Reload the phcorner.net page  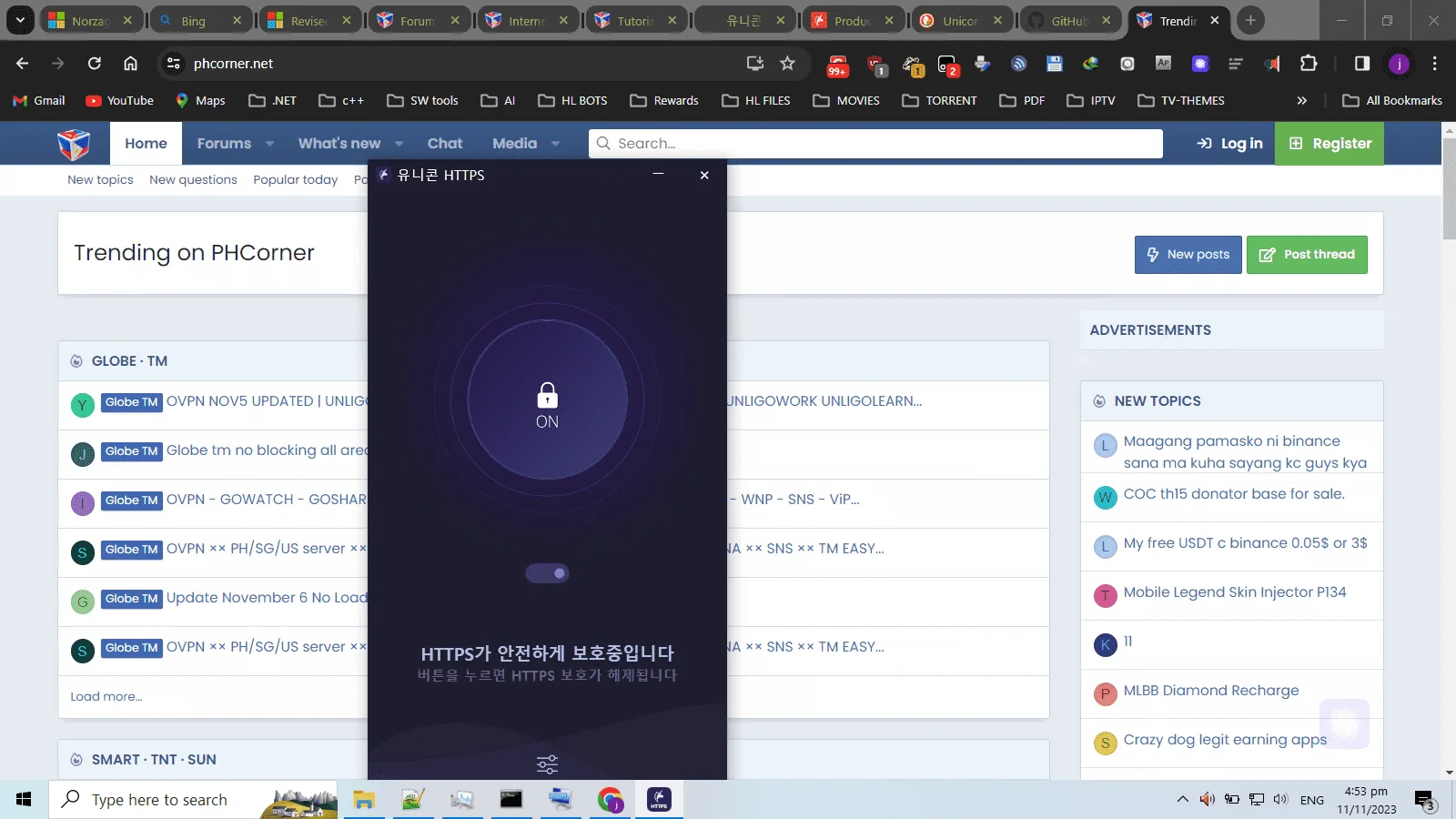pos(95,63)
